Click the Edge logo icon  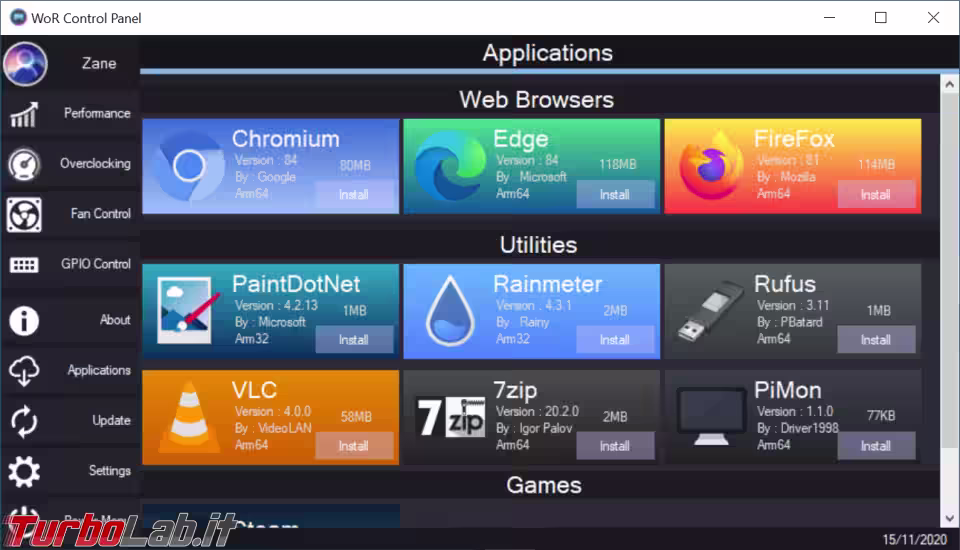450,166
